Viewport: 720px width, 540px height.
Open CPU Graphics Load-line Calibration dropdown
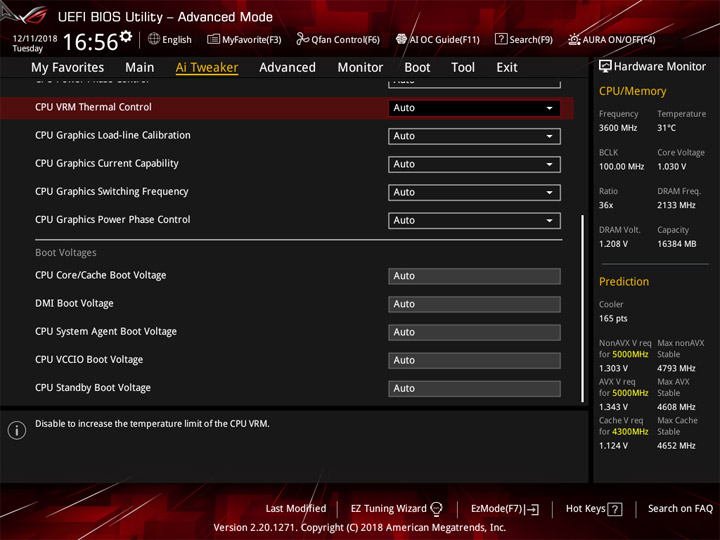click(474, 136)
